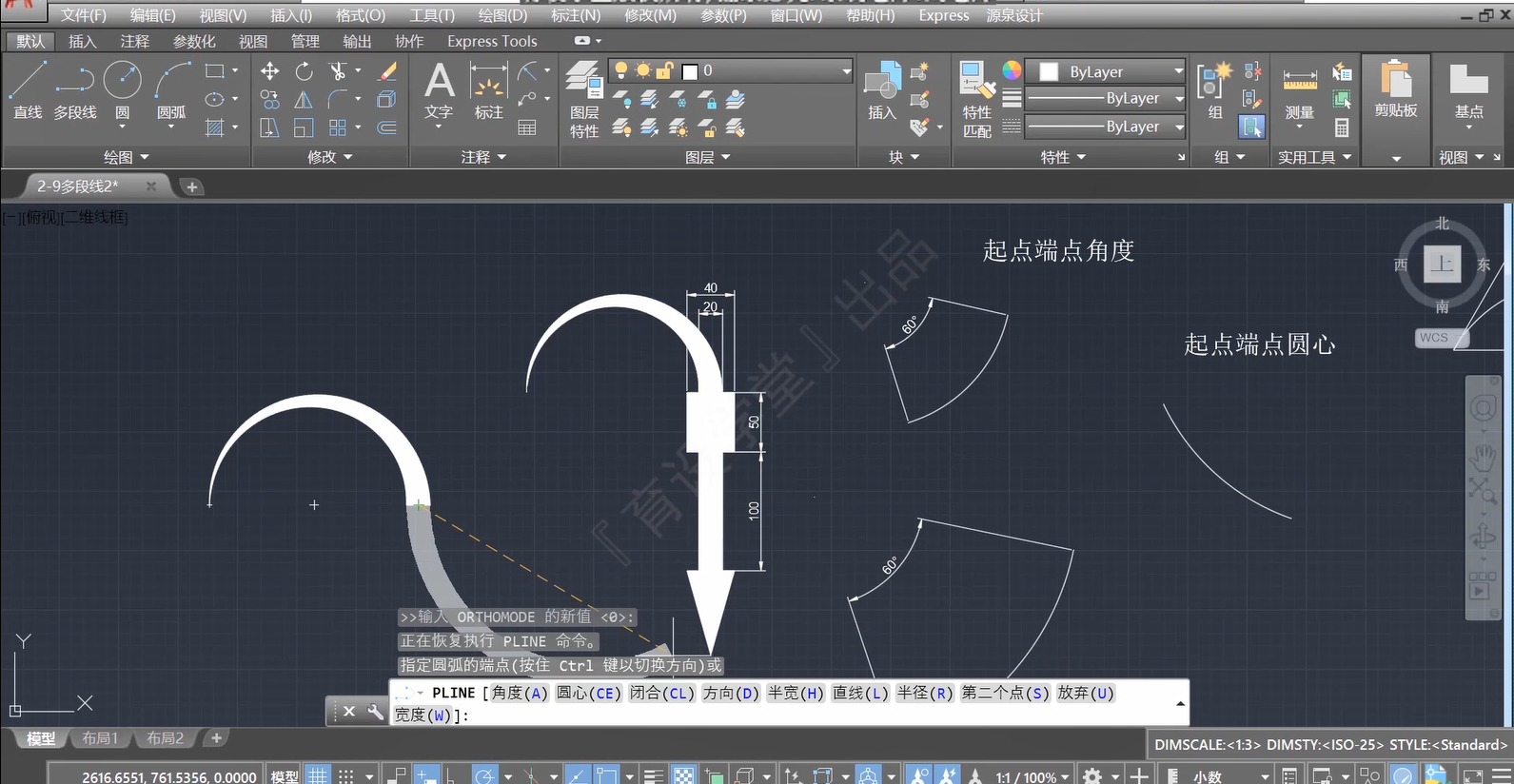Open the 标注(N) menu
This screenshot has width=1514, height=784.
(576, 15)
